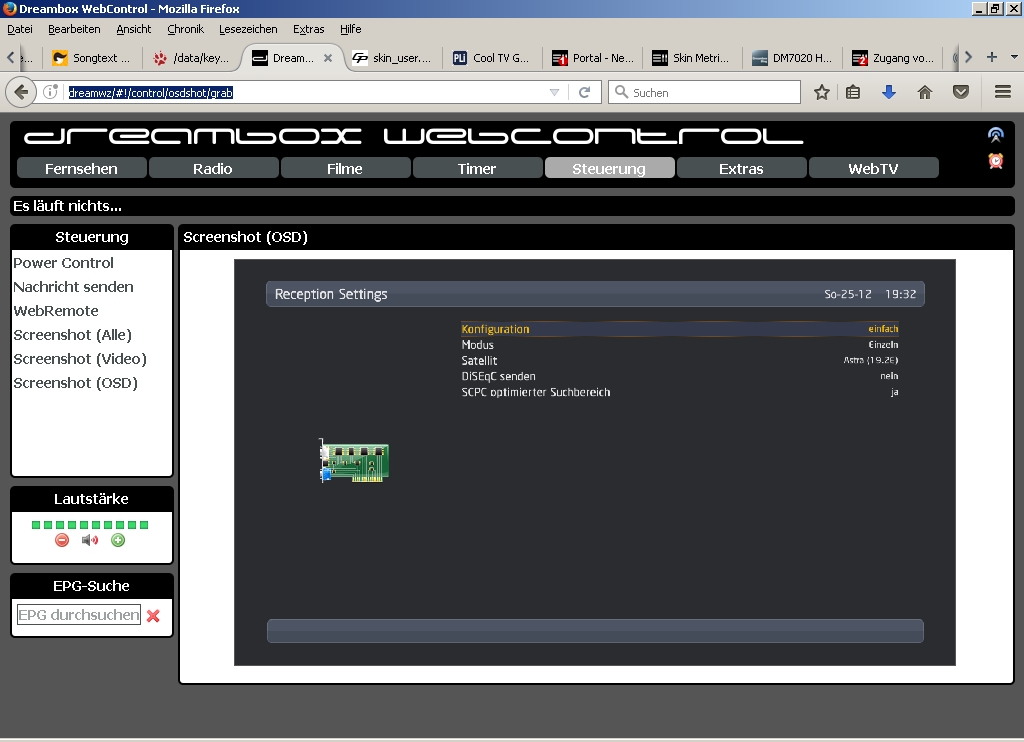1024x742 pixels.
Task: Open the Firefox hamburger menu
Action: [1003, 93]
